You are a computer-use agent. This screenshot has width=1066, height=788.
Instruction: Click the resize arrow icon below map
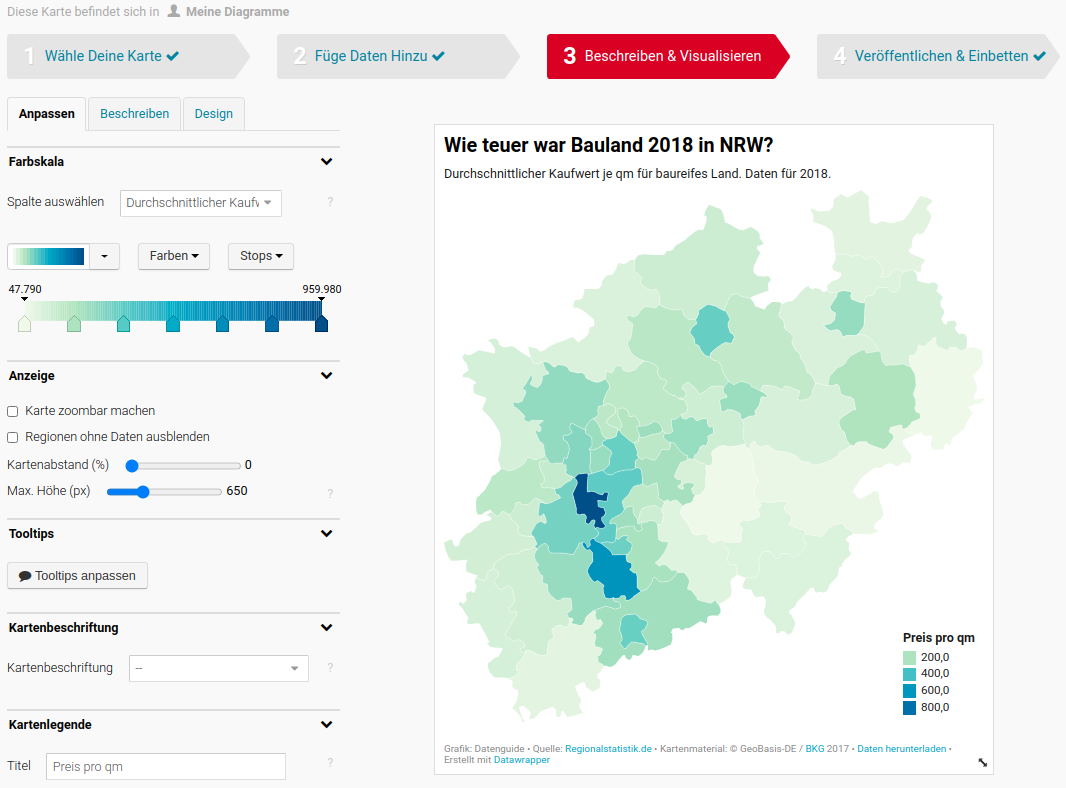[x=982, y=762]
